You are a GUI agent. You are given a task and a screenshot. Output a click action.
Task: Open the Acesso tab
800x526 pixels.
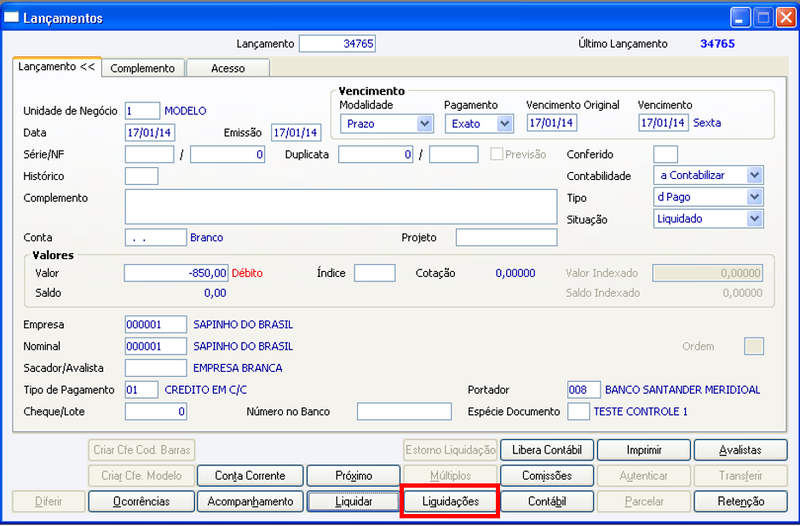(x=228, y=68)
